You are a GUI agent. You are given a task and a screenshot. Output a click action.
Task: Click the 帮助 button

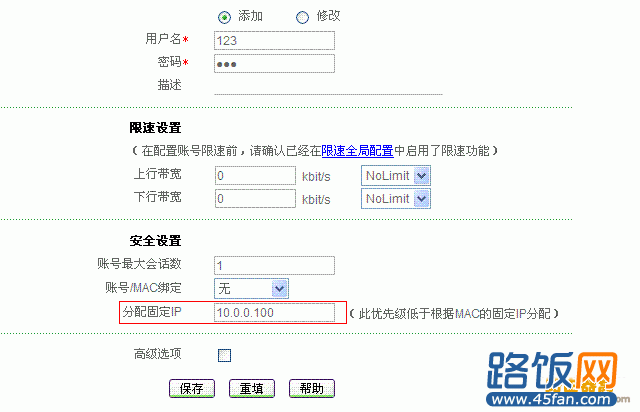pos(312,388)
